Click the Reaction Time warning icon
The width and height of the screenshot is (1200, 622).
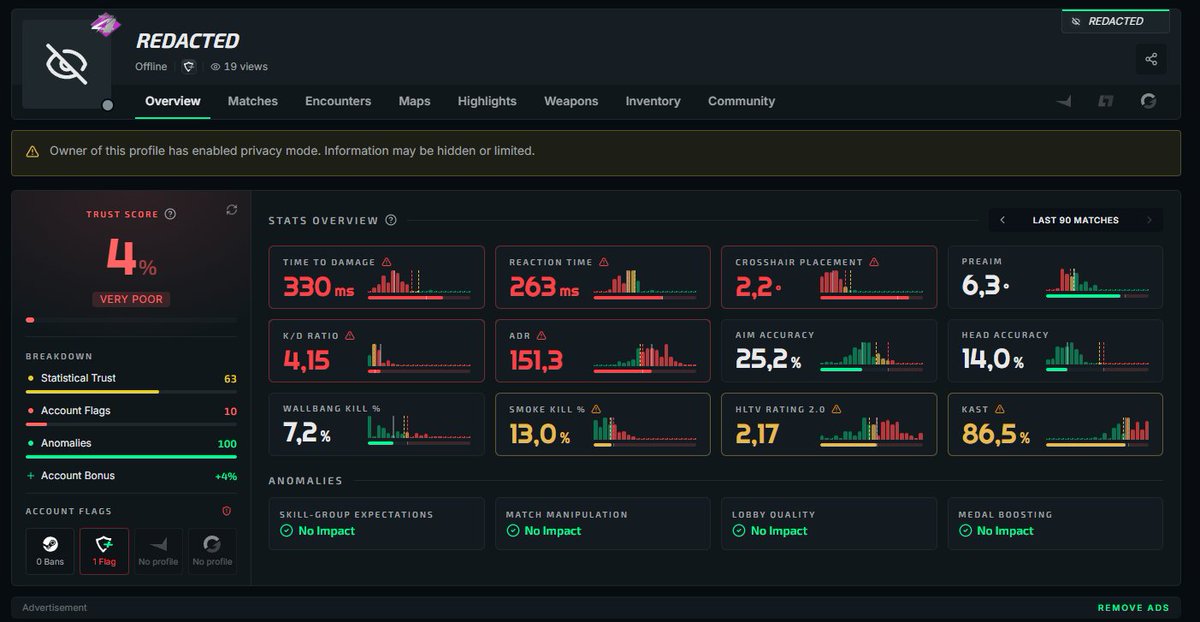pos(603,262)
